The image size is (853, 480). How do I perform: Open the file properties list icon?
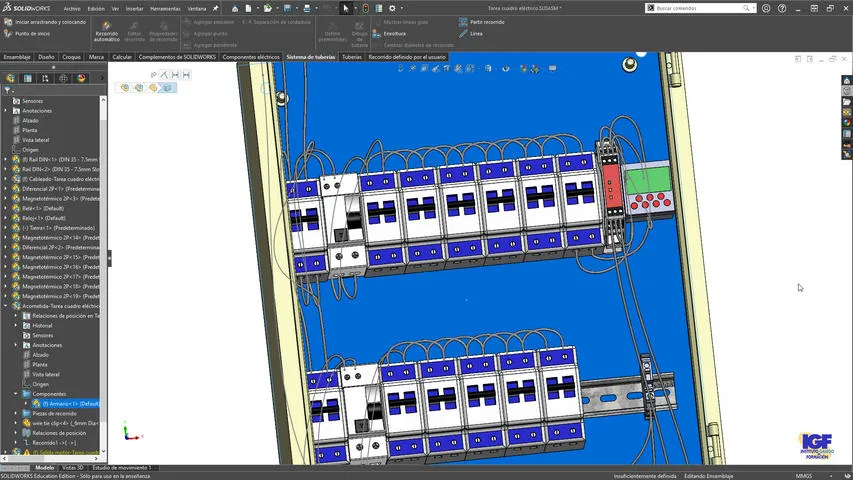coord(379,8)
